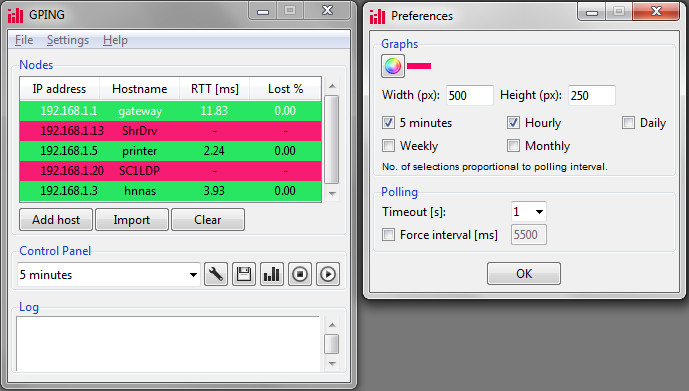Viewport: 689px width, 391px height.
Task: Minimize the GPING window
Action: [x=263, y=11]
